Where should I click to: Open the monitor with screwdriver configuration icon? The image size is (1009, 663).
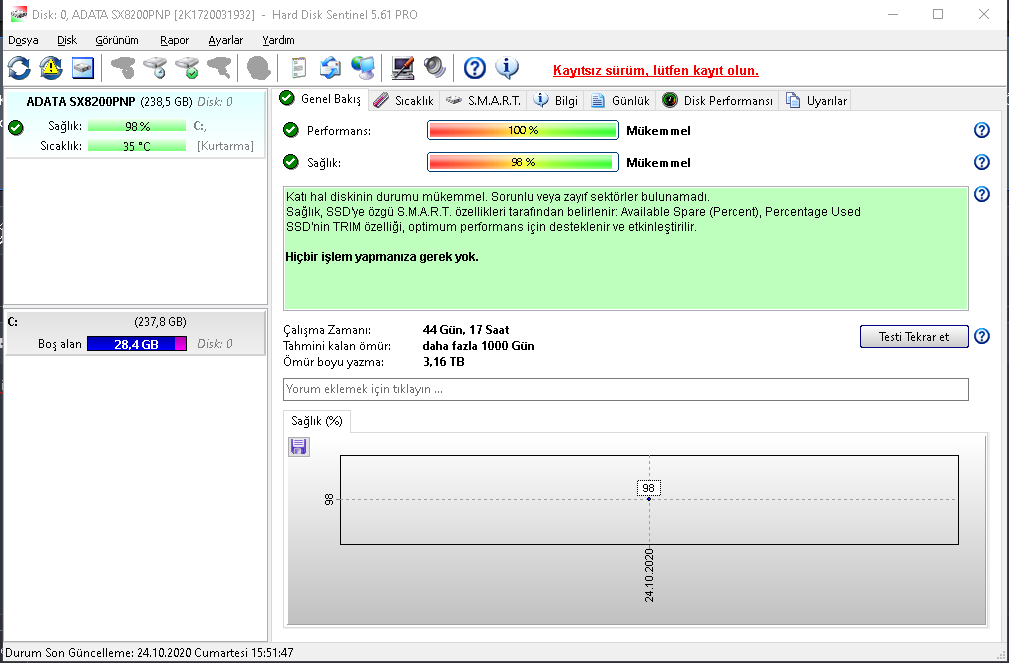(403, 68)
